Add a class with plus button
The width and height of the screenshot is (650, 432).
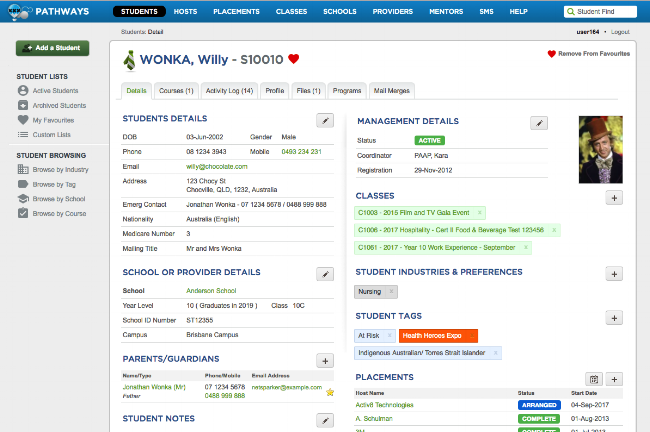pyautogui.click(x=614, y=198)
